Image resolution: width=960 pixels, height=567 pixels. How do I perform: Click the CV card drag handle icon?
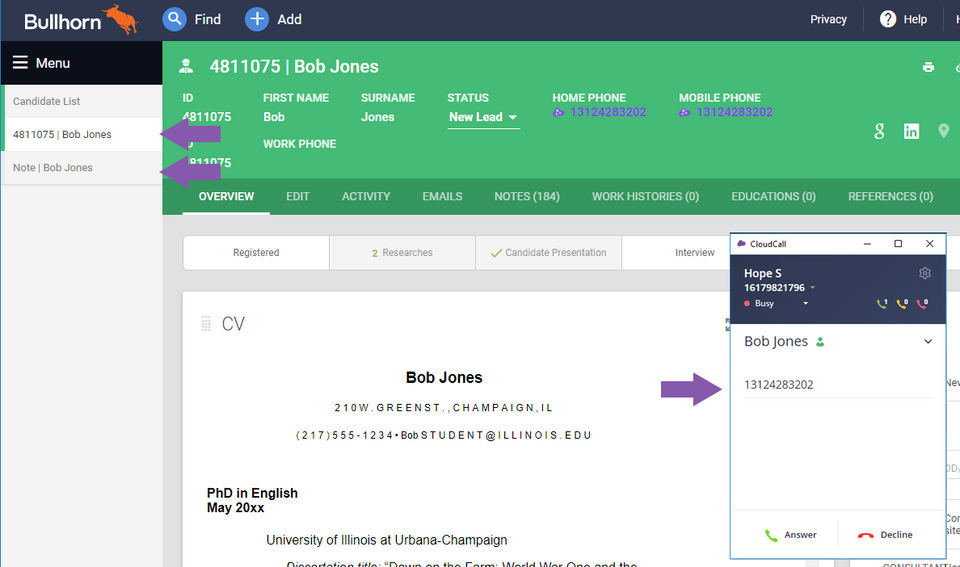[206, 323]
